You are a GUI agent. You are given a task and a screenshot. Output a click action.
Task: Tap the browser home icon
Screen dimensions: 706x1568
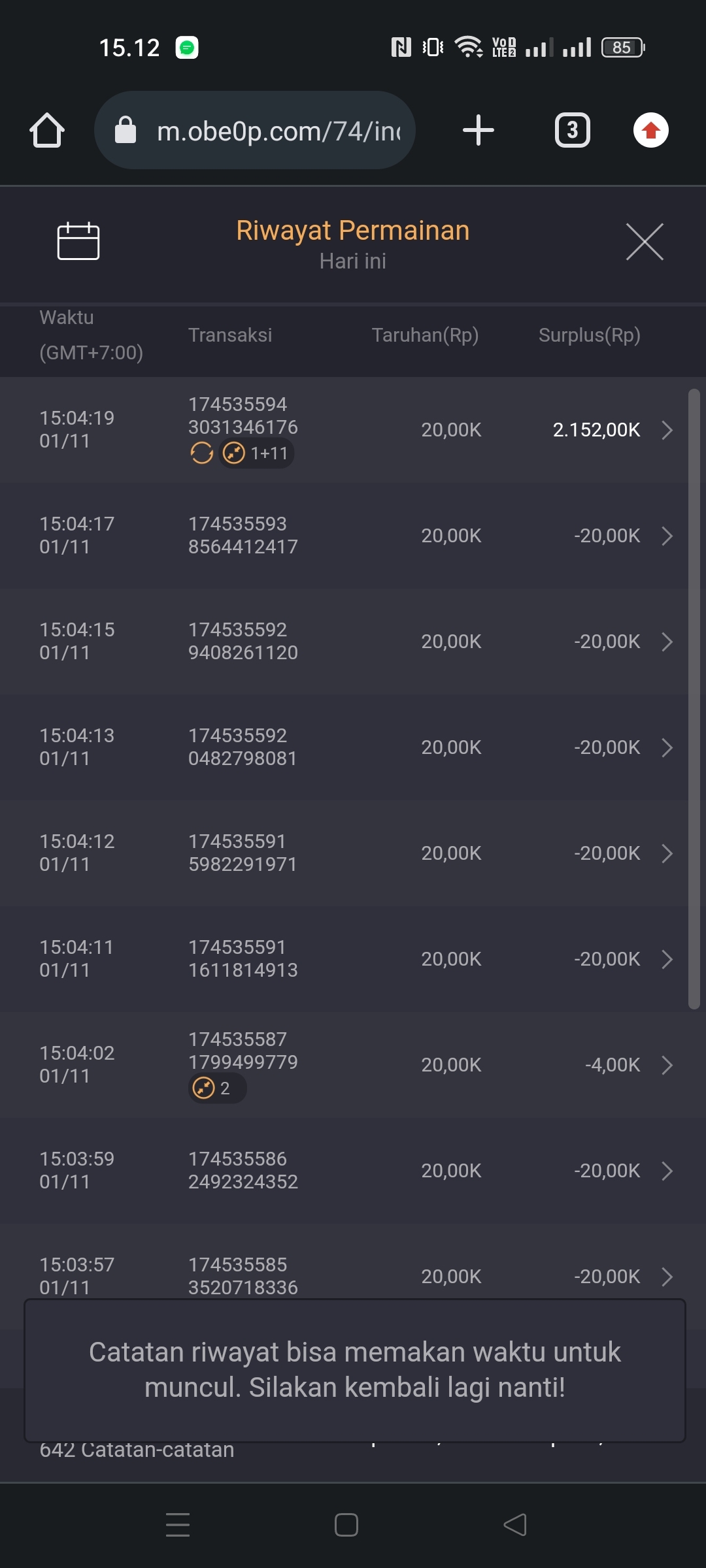click(47, 130)
